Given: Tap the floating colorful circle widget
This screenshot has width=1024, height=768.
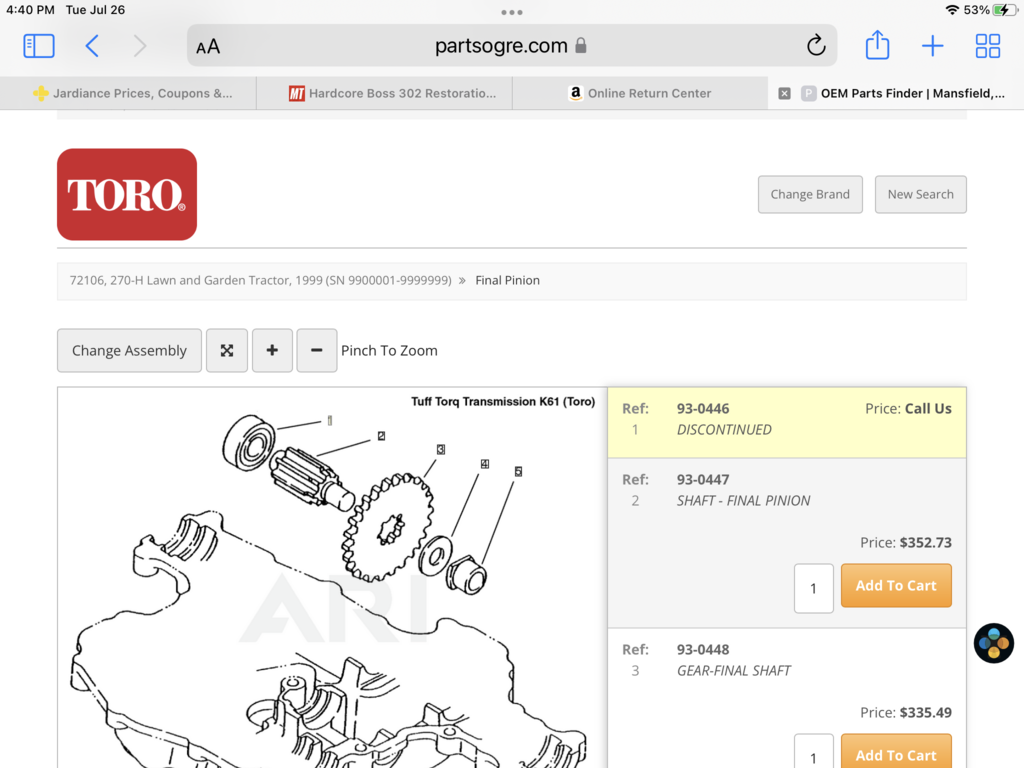Looking at the screenshot, I should pos(993,643).
